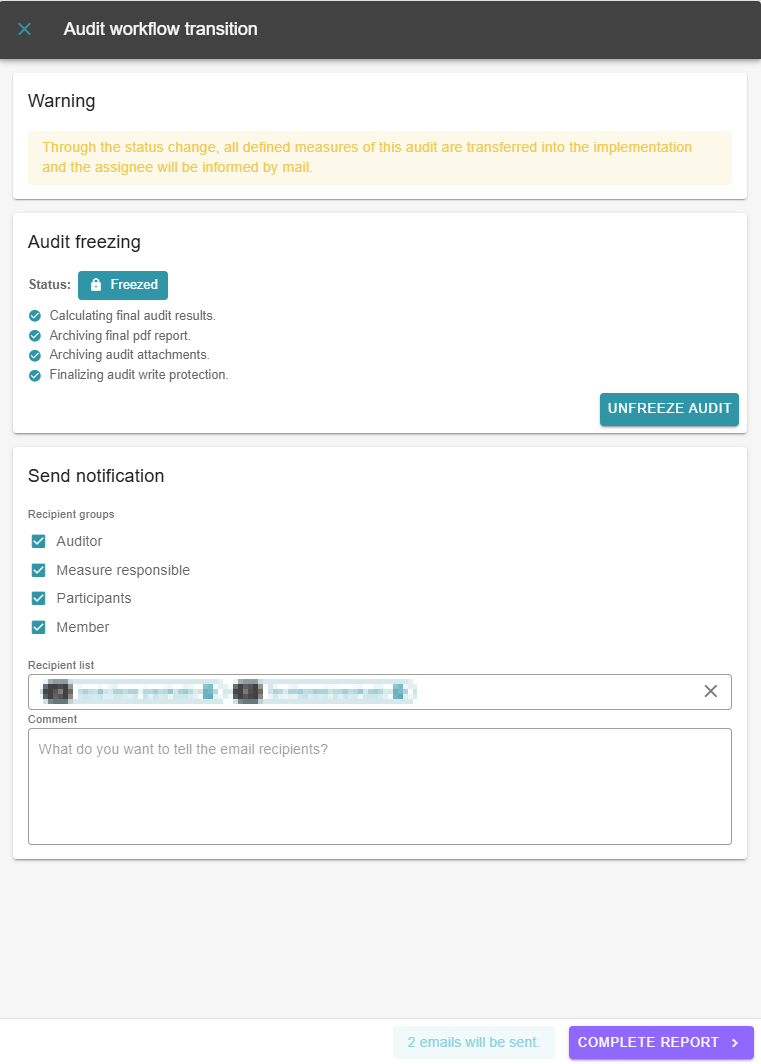Remove the second recipient chip
Image resolution: width=761 pixels, height=1064 pixels.
click(x=399, y=691)
